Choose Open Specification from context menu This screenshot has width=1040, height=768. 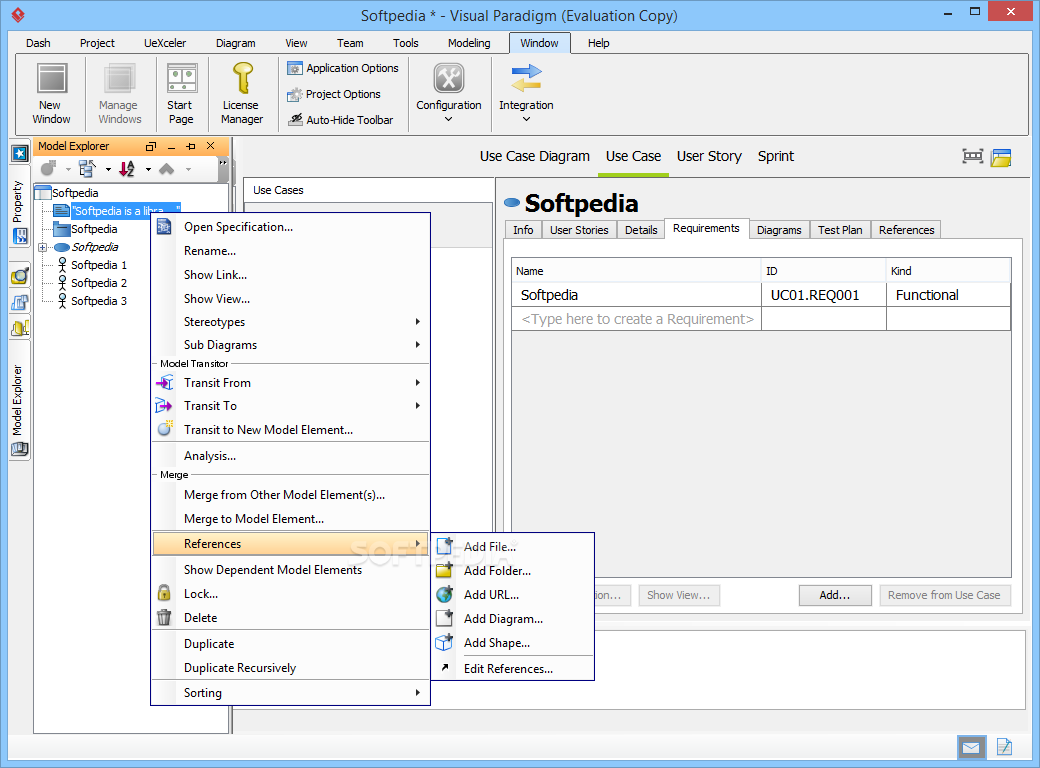tap(291, 227)
